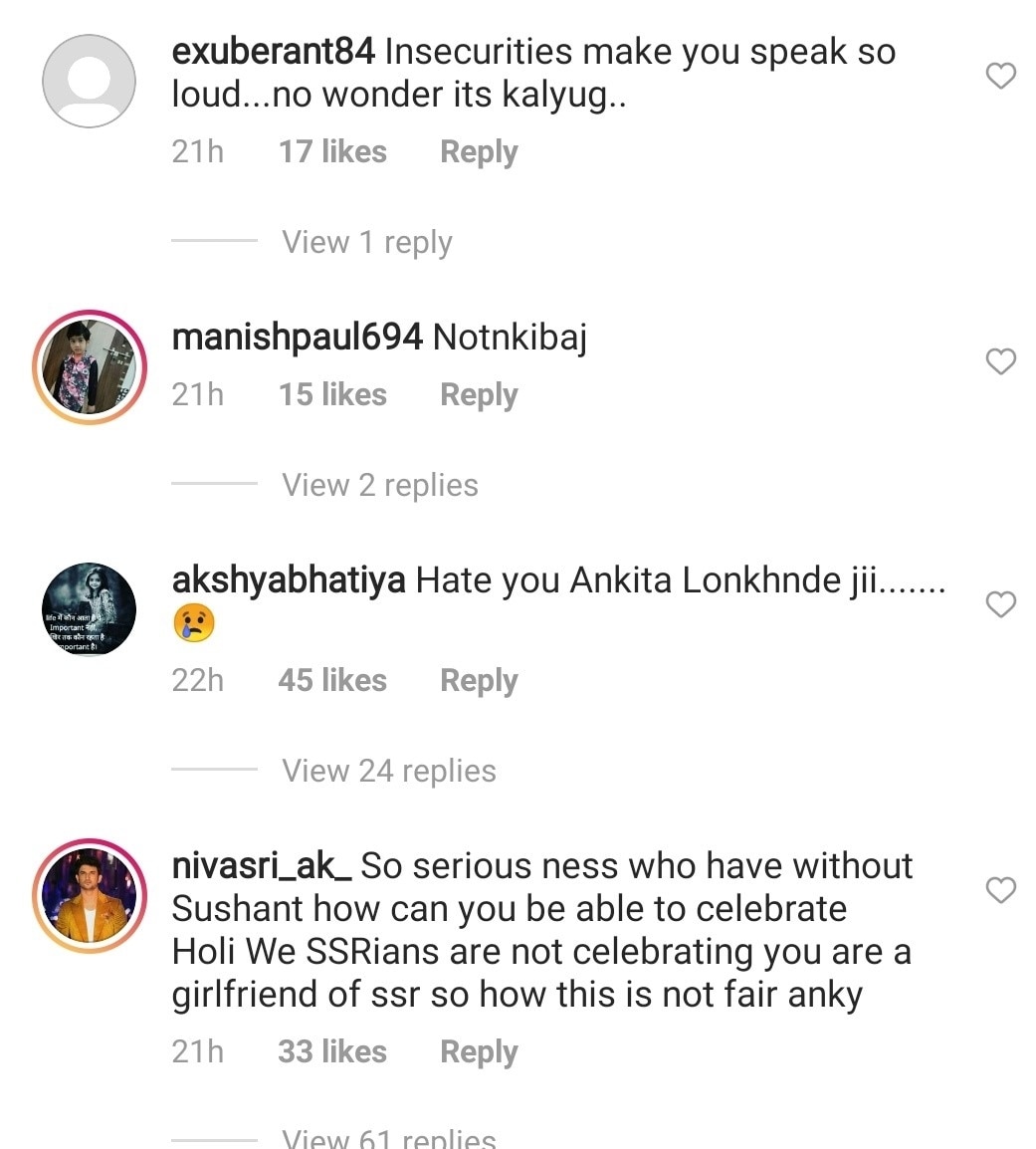
Task: Expand 'View 1 reply' under exuberant84
Action: tap(366, 242)
